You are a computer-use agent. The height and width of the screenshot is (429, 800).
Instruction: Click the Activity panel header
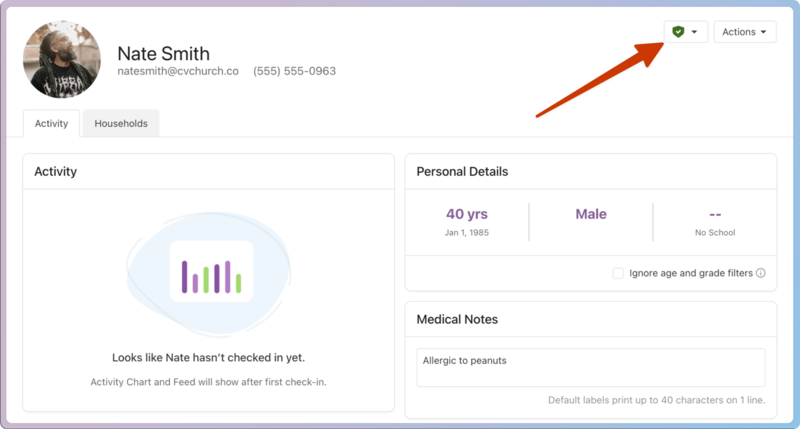[x=56, y=171]
